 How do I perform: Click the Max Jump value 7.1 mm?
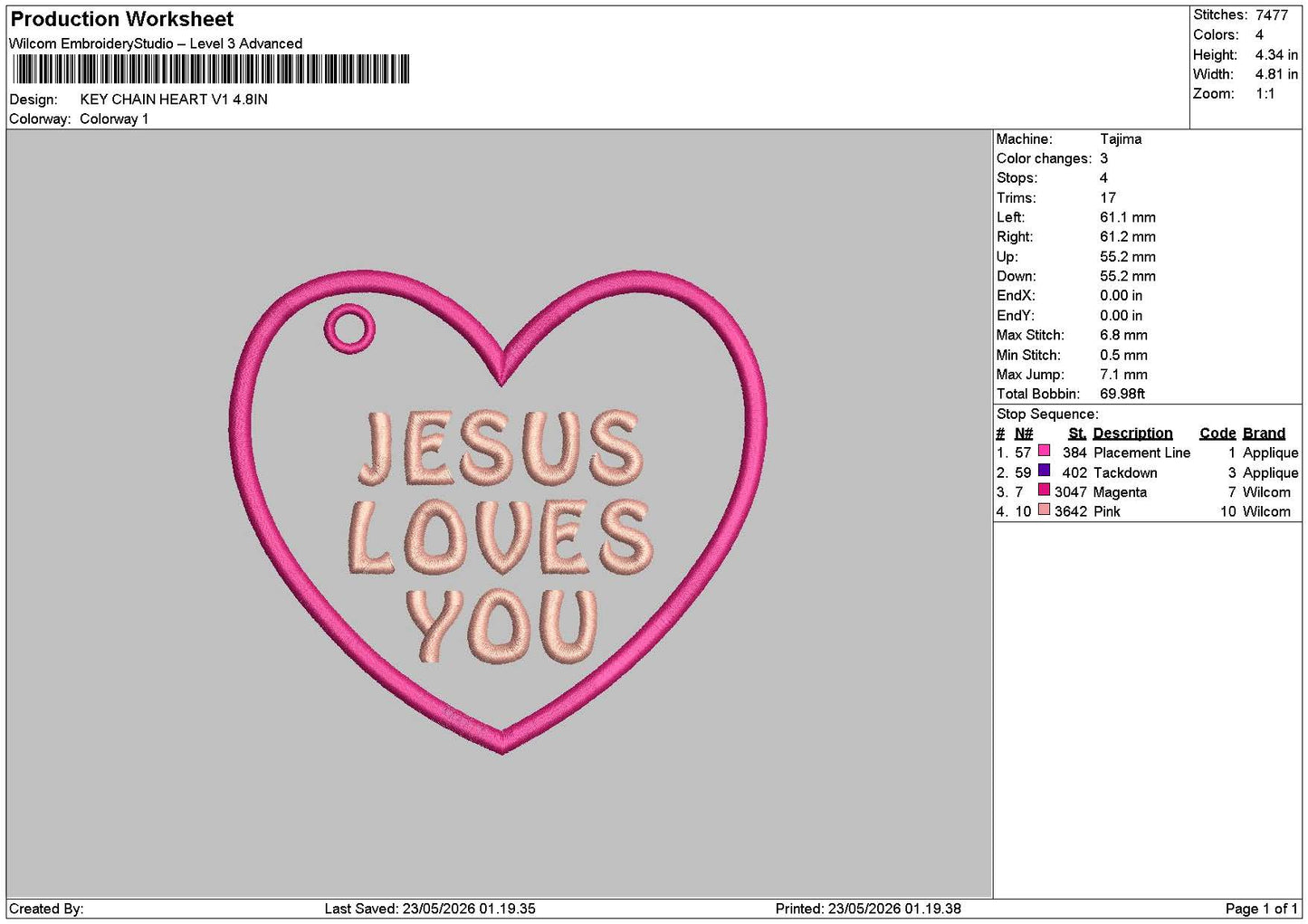1123,375
